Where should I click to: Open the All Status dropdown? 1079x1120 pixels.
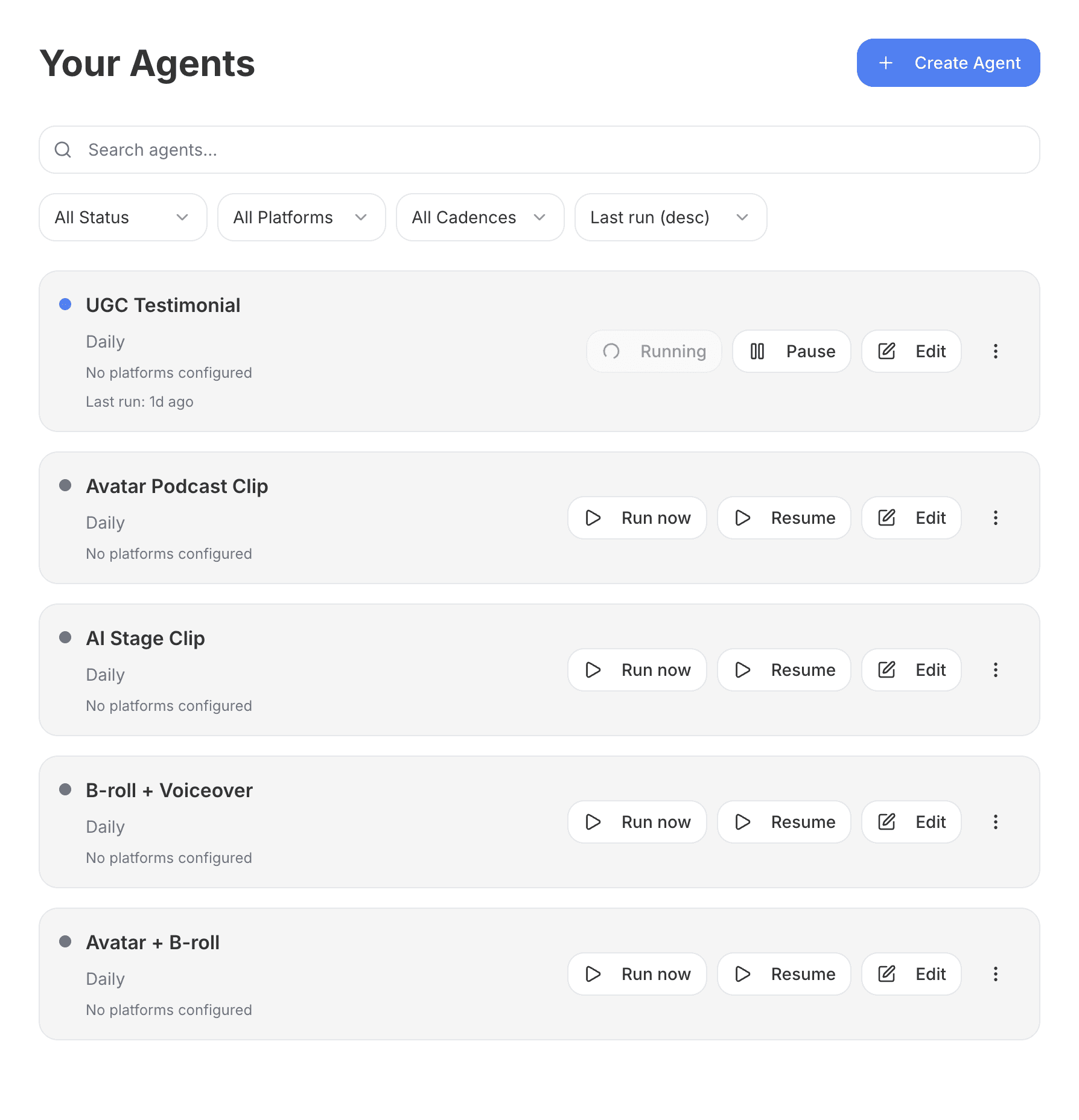pyautogui.click(x=123, y=217)
